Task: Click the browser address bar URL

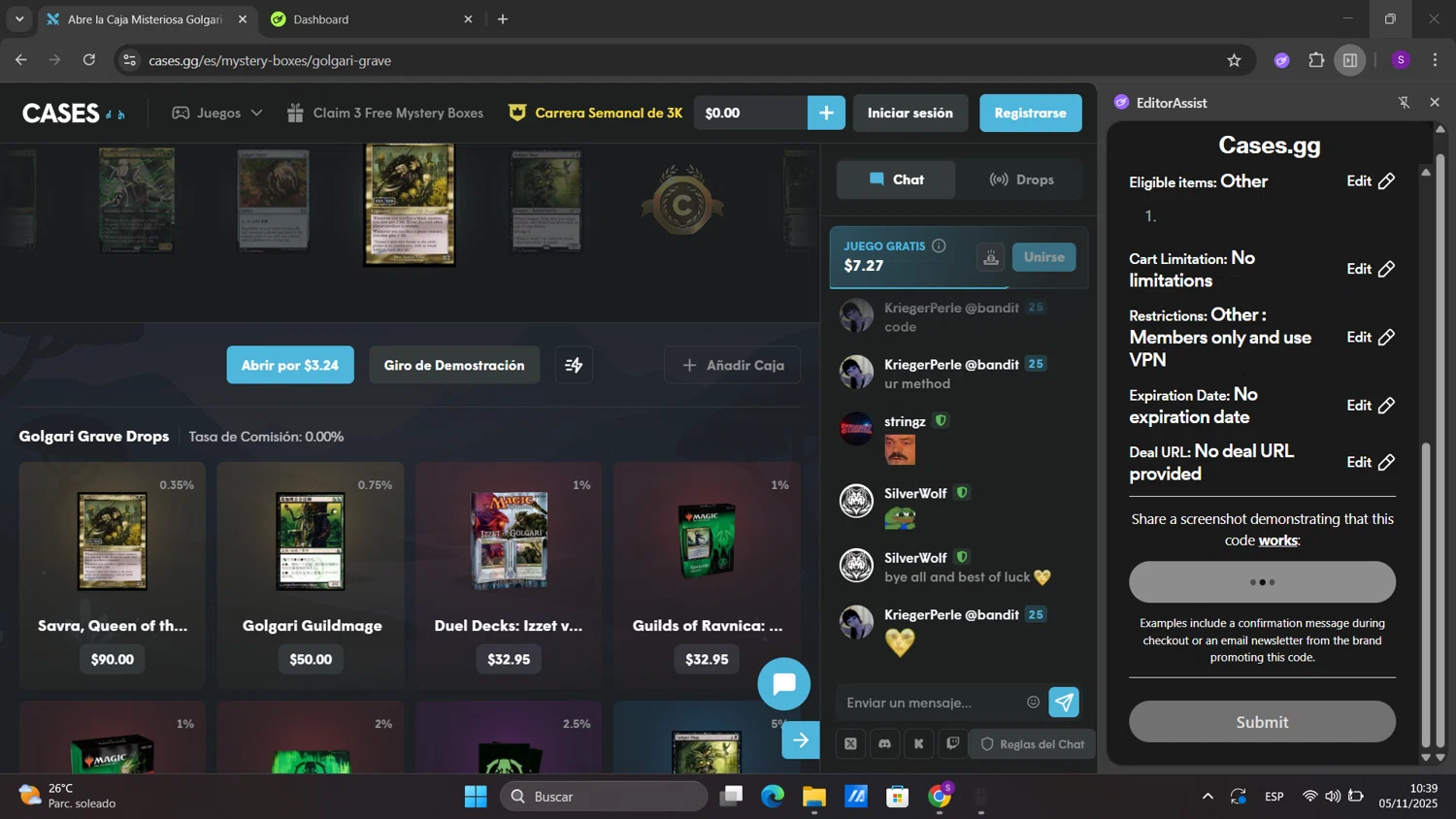Action: coord(270,60)
